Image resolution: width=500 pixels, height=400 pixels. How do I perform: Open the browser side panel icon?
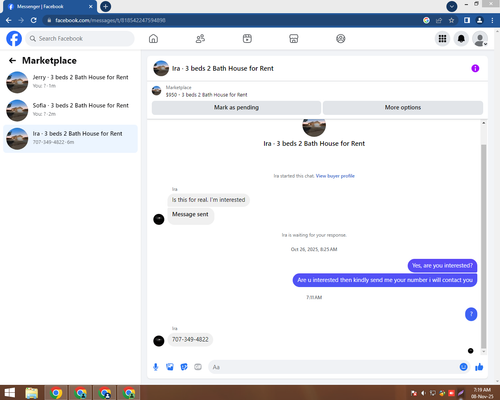(x=467, y=20)
